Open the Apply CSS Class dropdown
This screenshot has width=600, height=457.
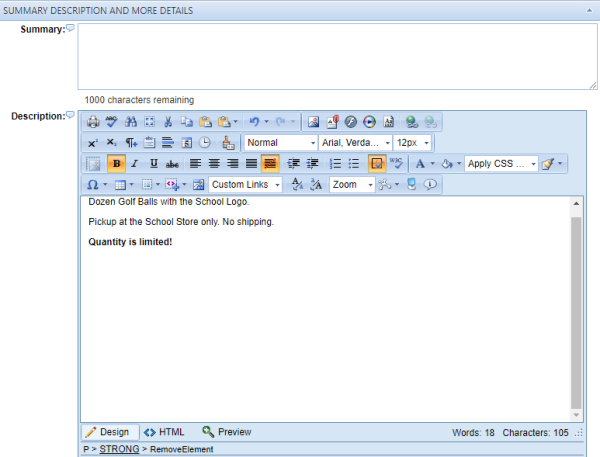[x=501, y=164]
